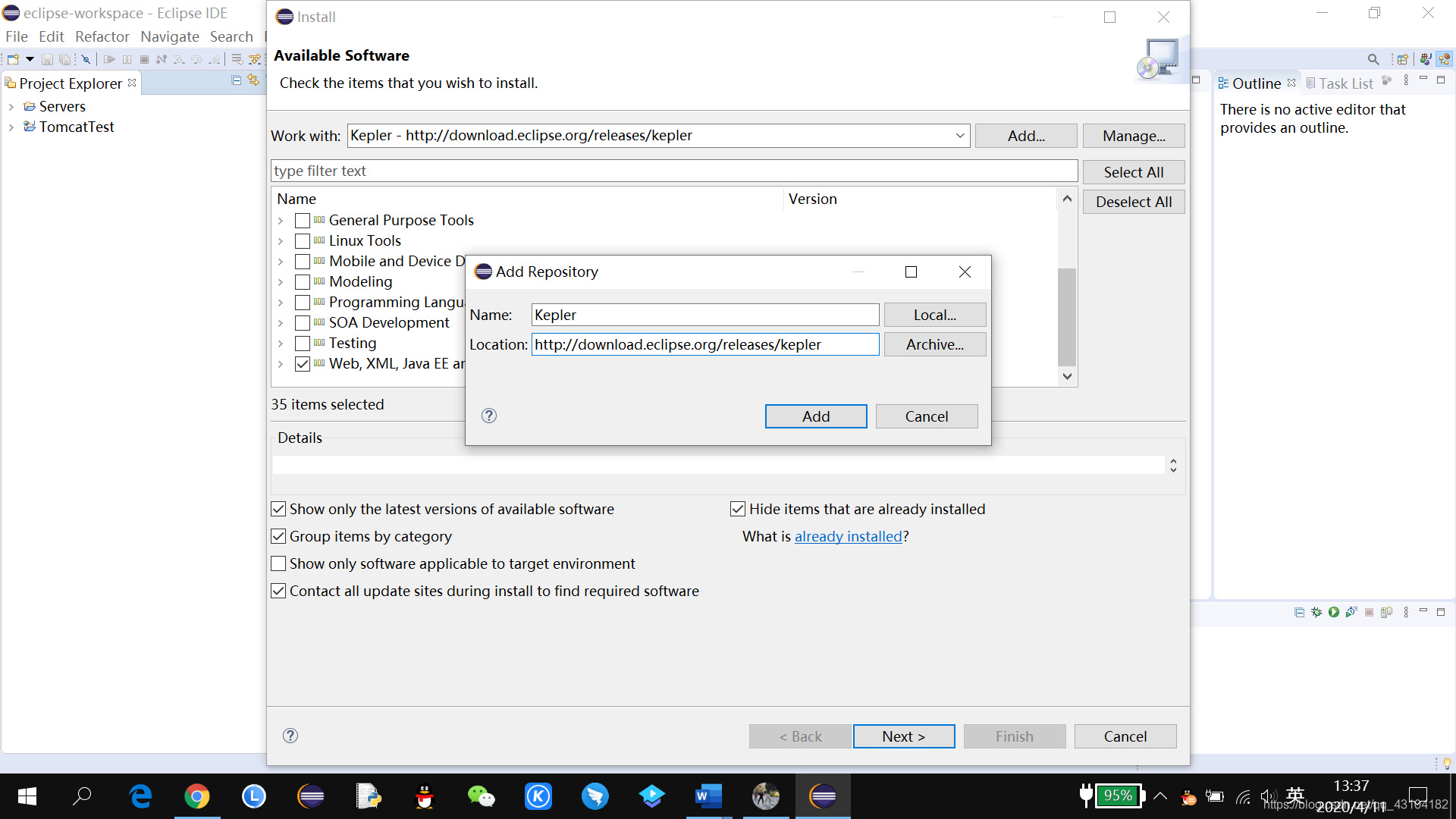The width and height of the screenshot is (1456, 819).
Task: Click the already installed hyperlink
Action: click(847, 536)
